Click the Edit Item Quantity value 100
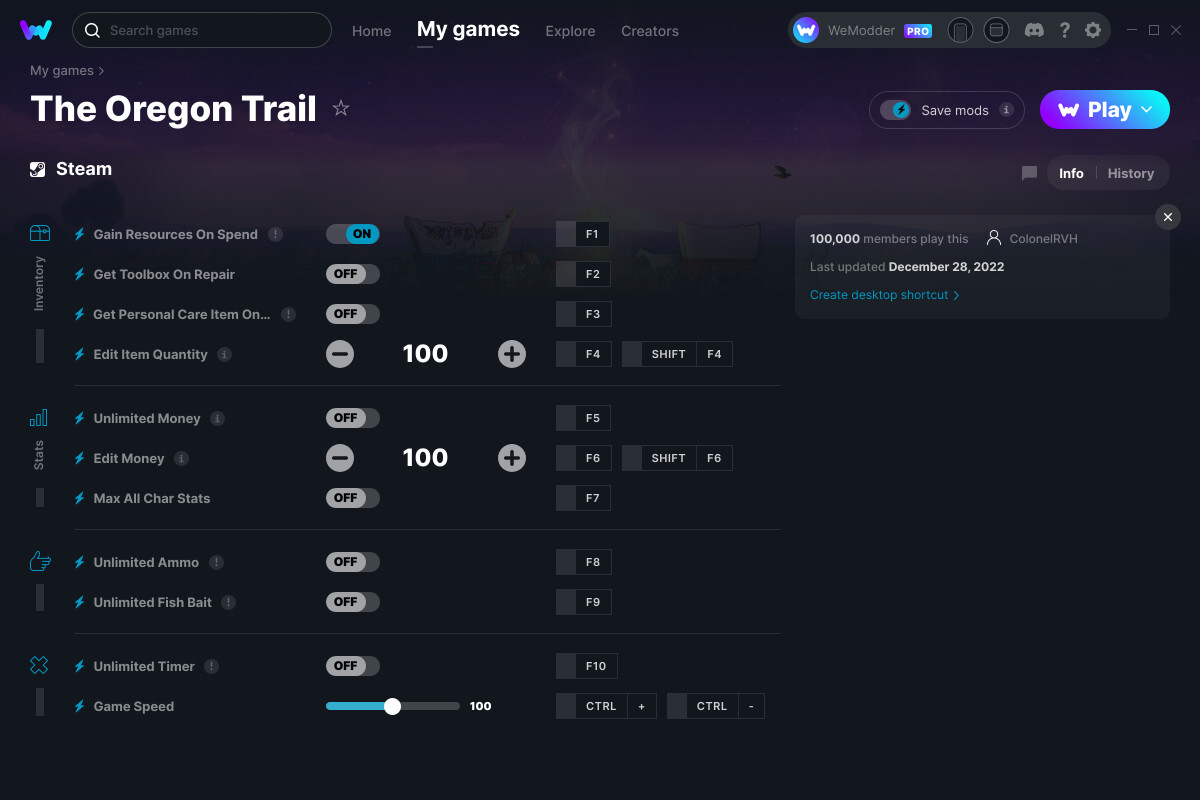The height and width of the screenshot is (800, 1200). [425, 354]
